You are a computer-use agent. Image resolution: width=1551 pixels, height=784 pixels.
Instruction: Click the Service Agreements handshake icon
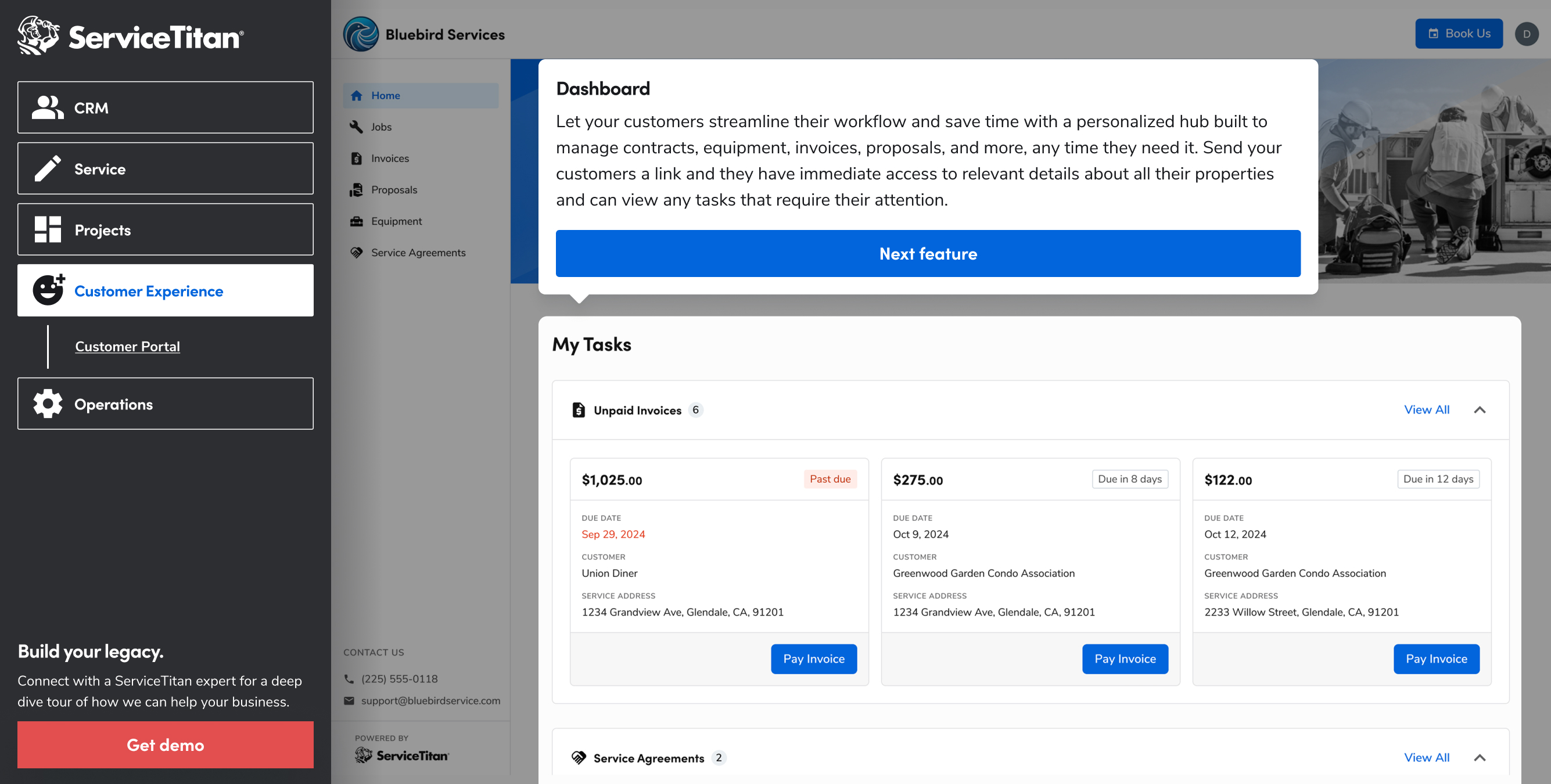[x=357, y=252]
